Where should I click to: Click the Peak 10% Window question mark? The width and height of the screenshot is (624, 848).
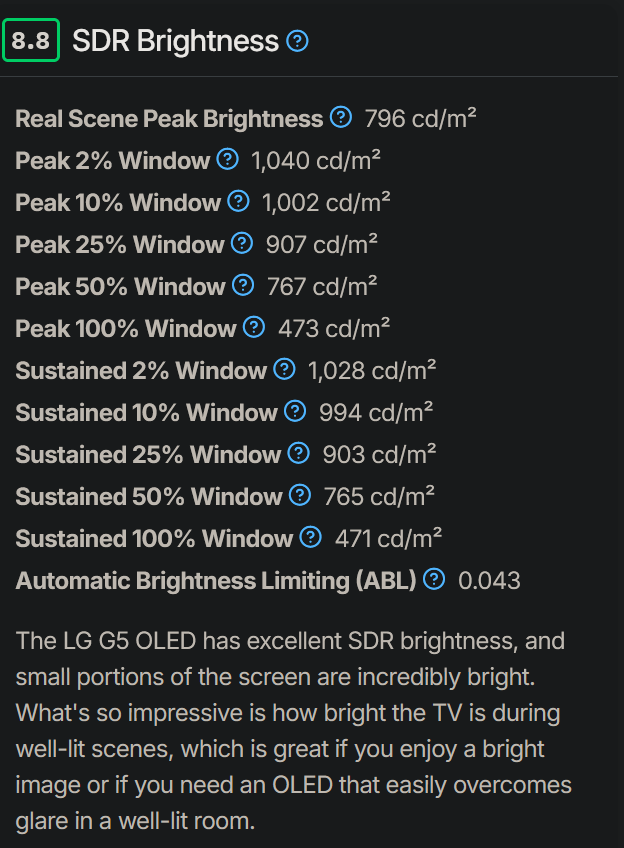237,202
